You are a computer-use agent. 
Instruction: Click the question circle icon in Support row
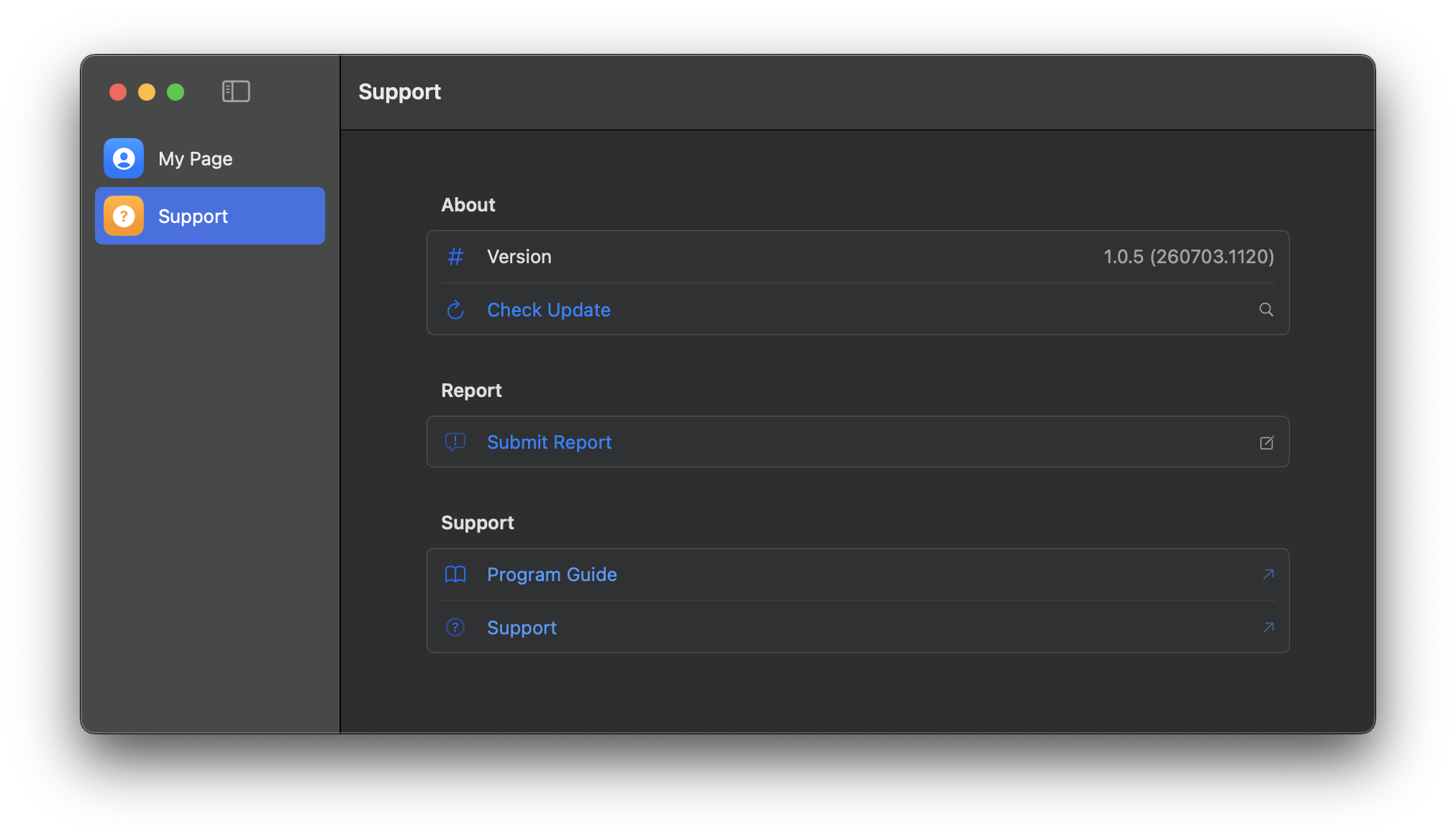[455, 628]
